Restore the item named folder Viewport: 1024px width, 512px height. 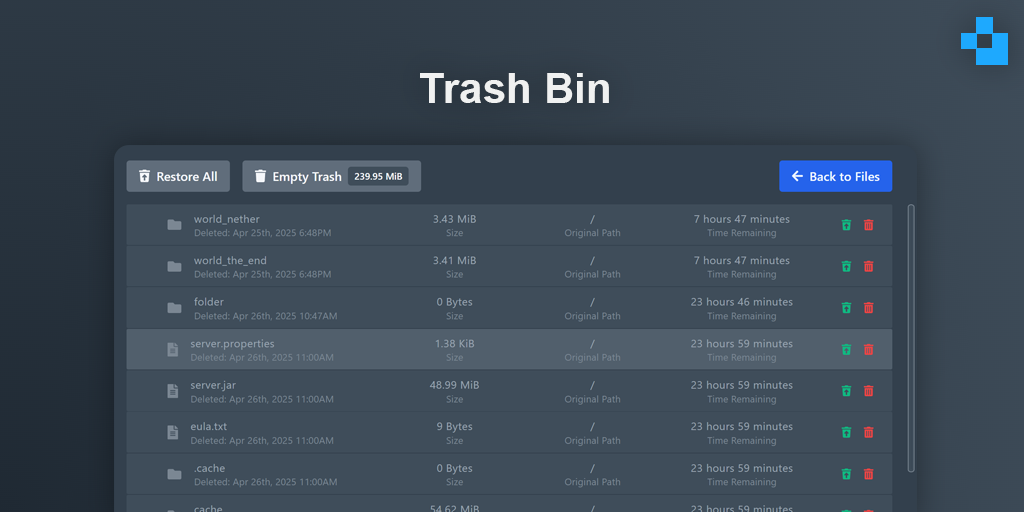(x=846, y=308)
